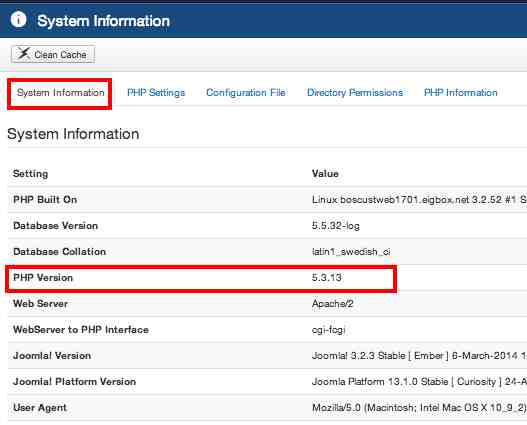Screen dimensions: 527x425
Task: Click the System Information page title
Action: [104, 21]
